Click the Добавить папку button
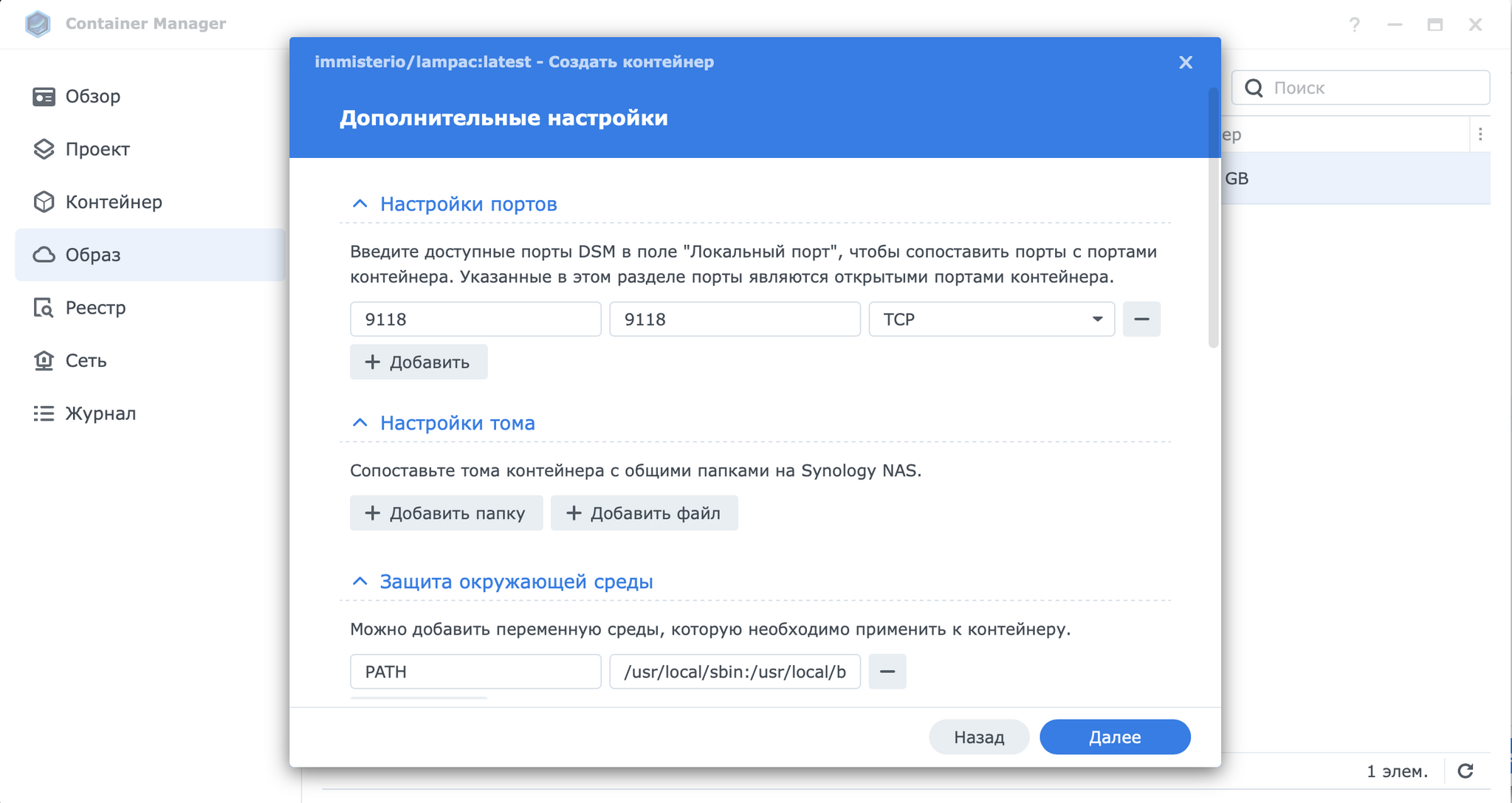1512x803 pixels. [446, 513]
